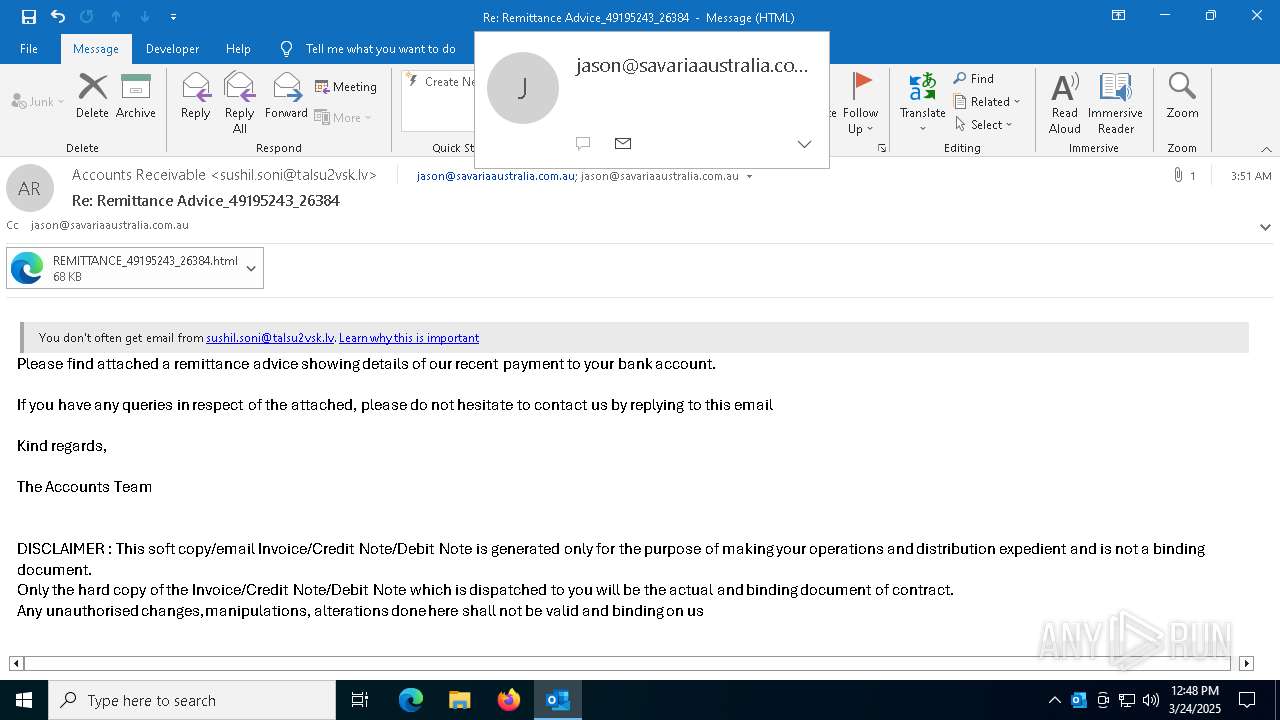Switch to Outlook on the taskbar
Screen dimensions: 1280x720
pyautogui.click(x=558, y=700)
